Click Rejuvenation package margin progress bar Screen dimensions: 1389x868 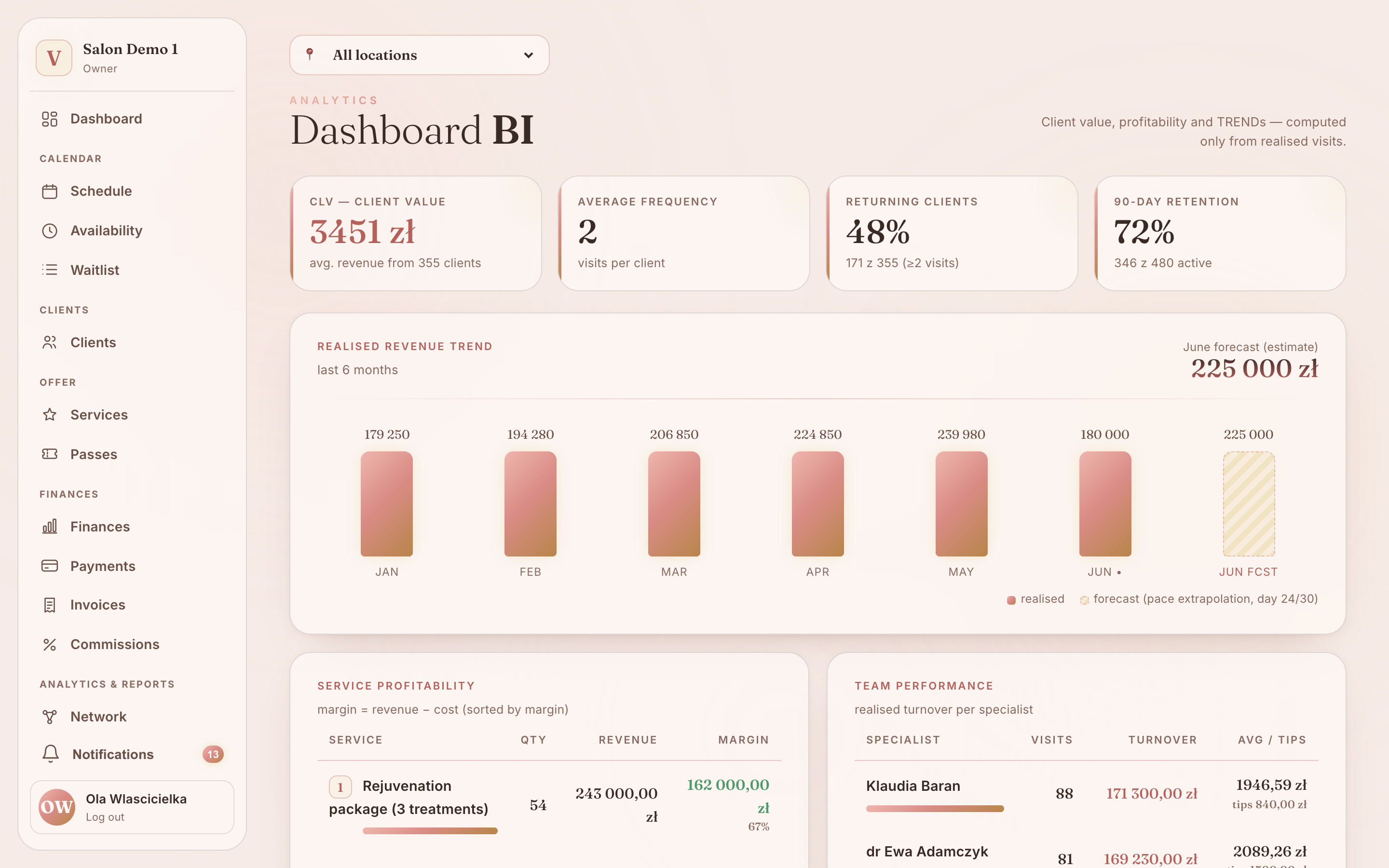click(x=430, y=831)
